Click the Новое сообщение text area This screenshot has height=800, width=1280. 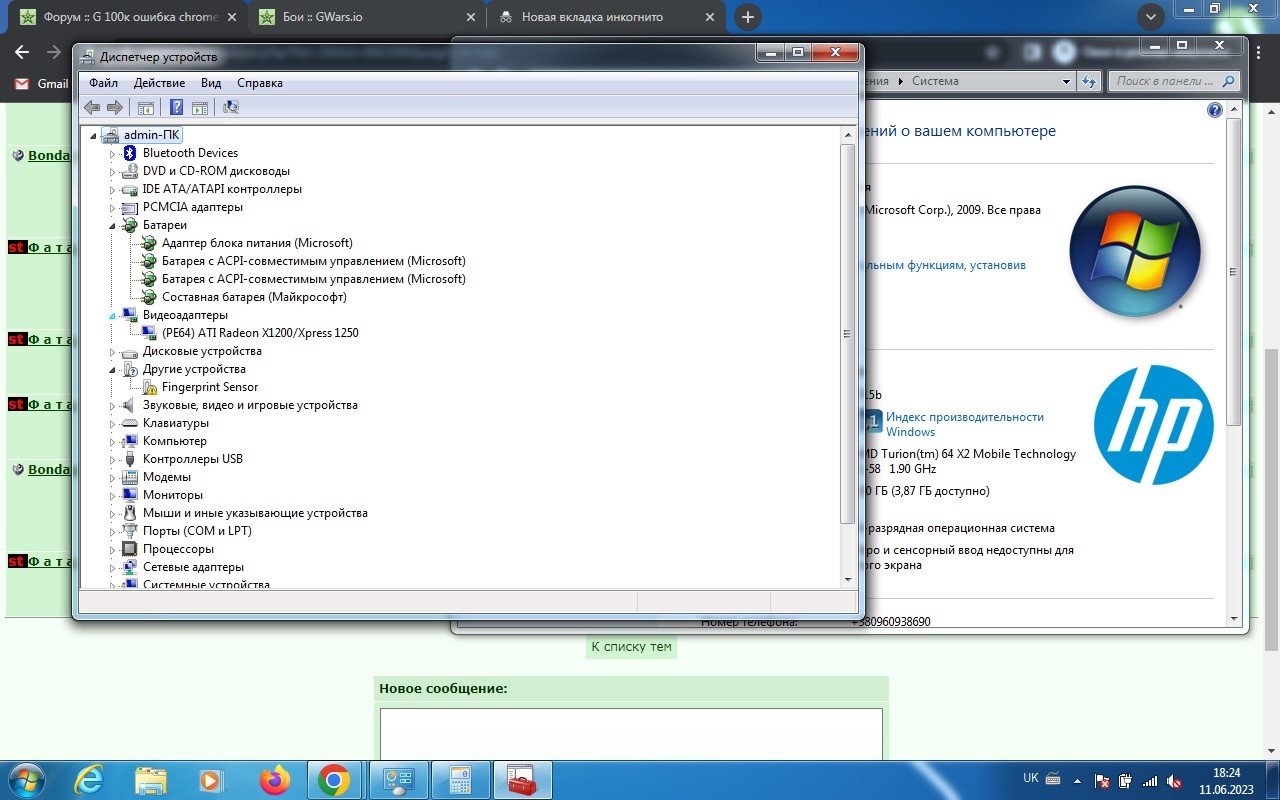pyautogui.click(x=631, y=734)
